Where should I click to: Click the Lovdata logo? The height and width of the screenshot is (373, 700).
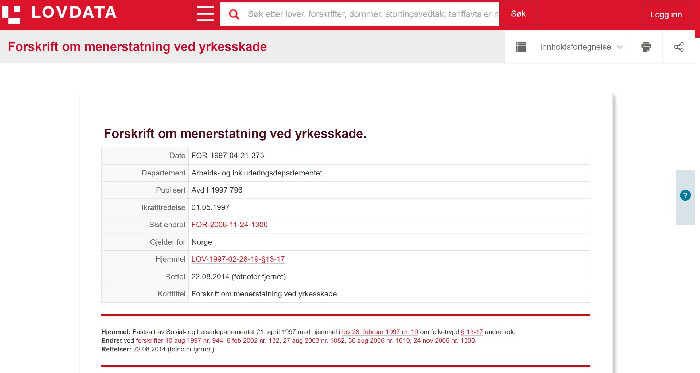click(59, 13)
